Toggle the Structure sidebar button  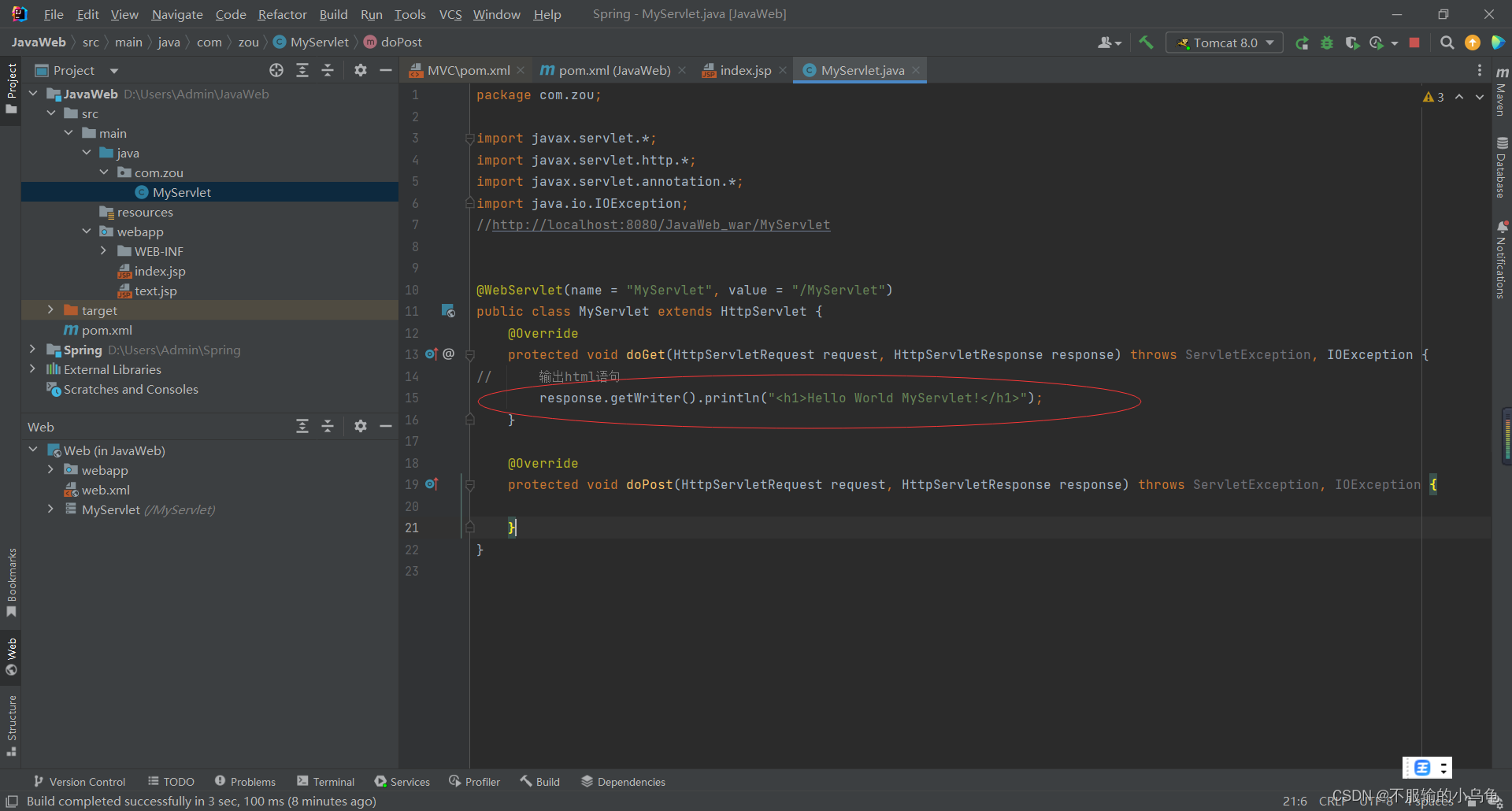[x=11, y=725]
